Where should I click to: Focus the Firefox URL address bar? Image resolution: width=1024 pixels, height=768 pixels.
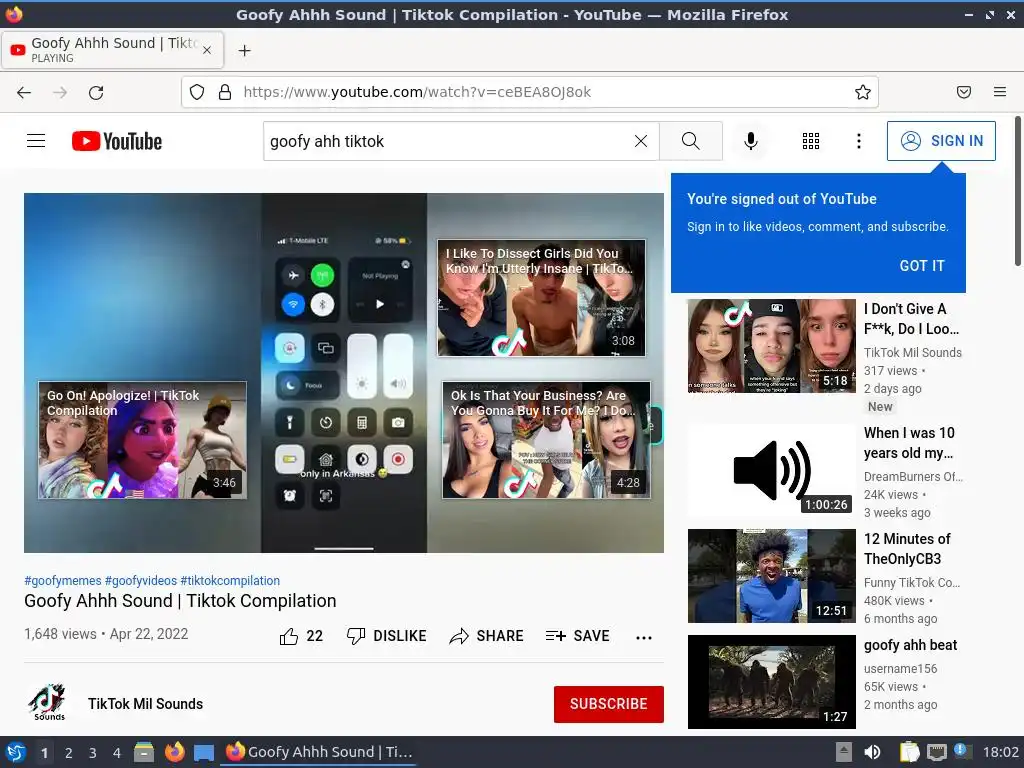(530, 92)
